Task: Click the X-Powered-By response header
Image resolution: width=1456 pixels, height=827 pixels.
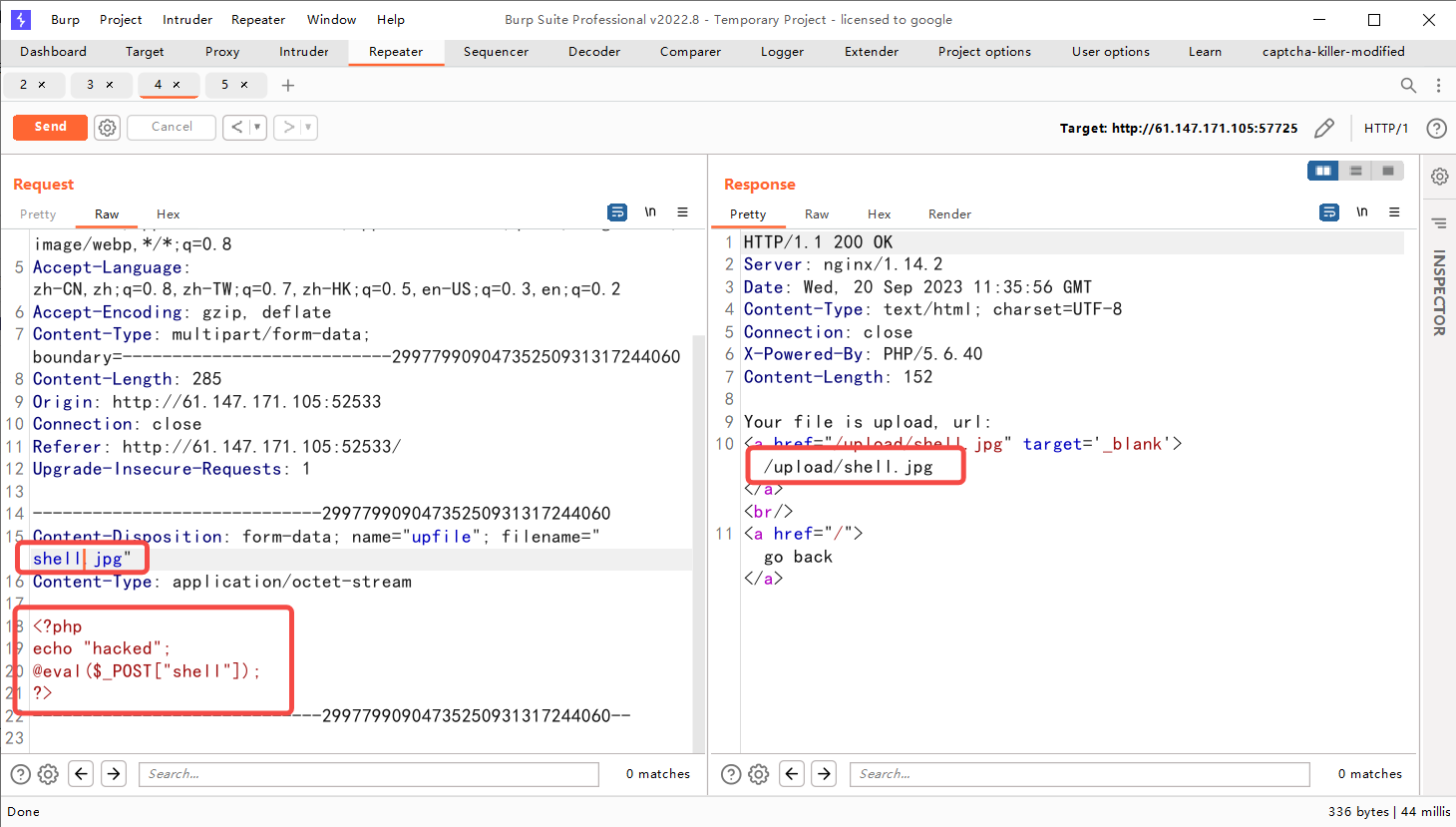Action: pyautogui.click(x=864, y=354)
